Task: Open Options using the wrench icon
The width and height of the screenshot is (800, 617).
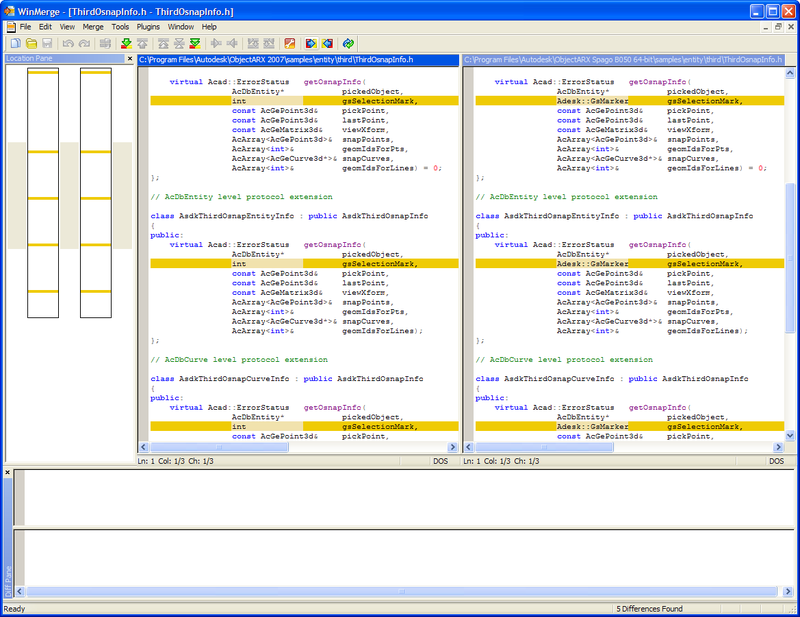Action: pos(290,44)
